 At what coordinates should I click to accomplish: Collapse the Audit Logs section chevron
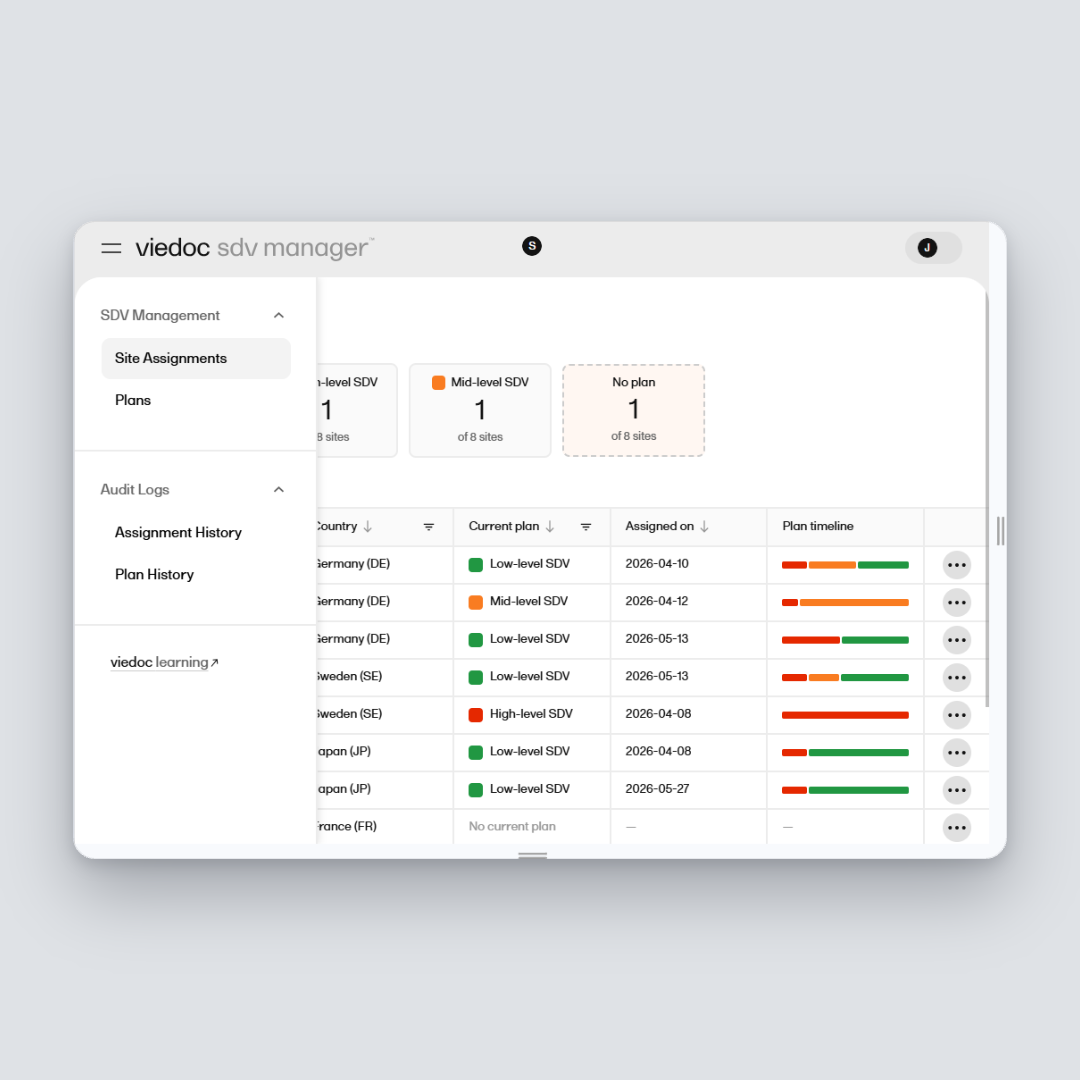click(279, 490)
